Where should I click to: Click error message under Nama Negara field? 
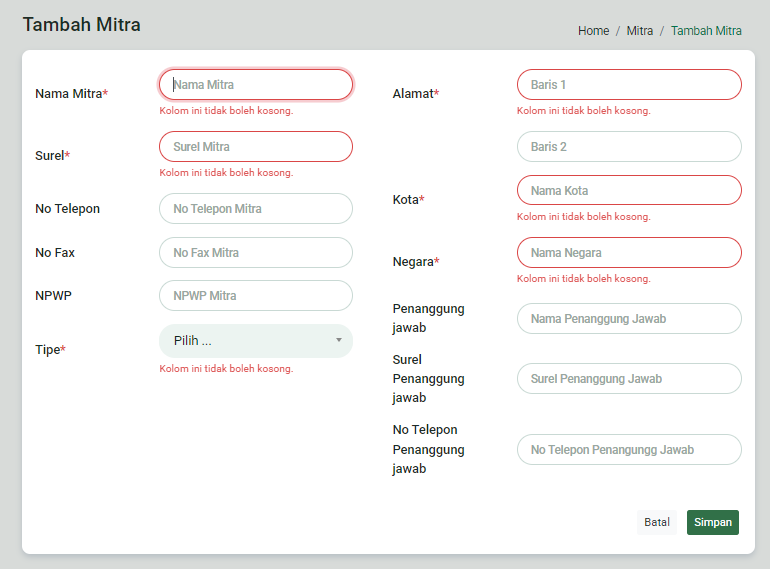point(584,279)
